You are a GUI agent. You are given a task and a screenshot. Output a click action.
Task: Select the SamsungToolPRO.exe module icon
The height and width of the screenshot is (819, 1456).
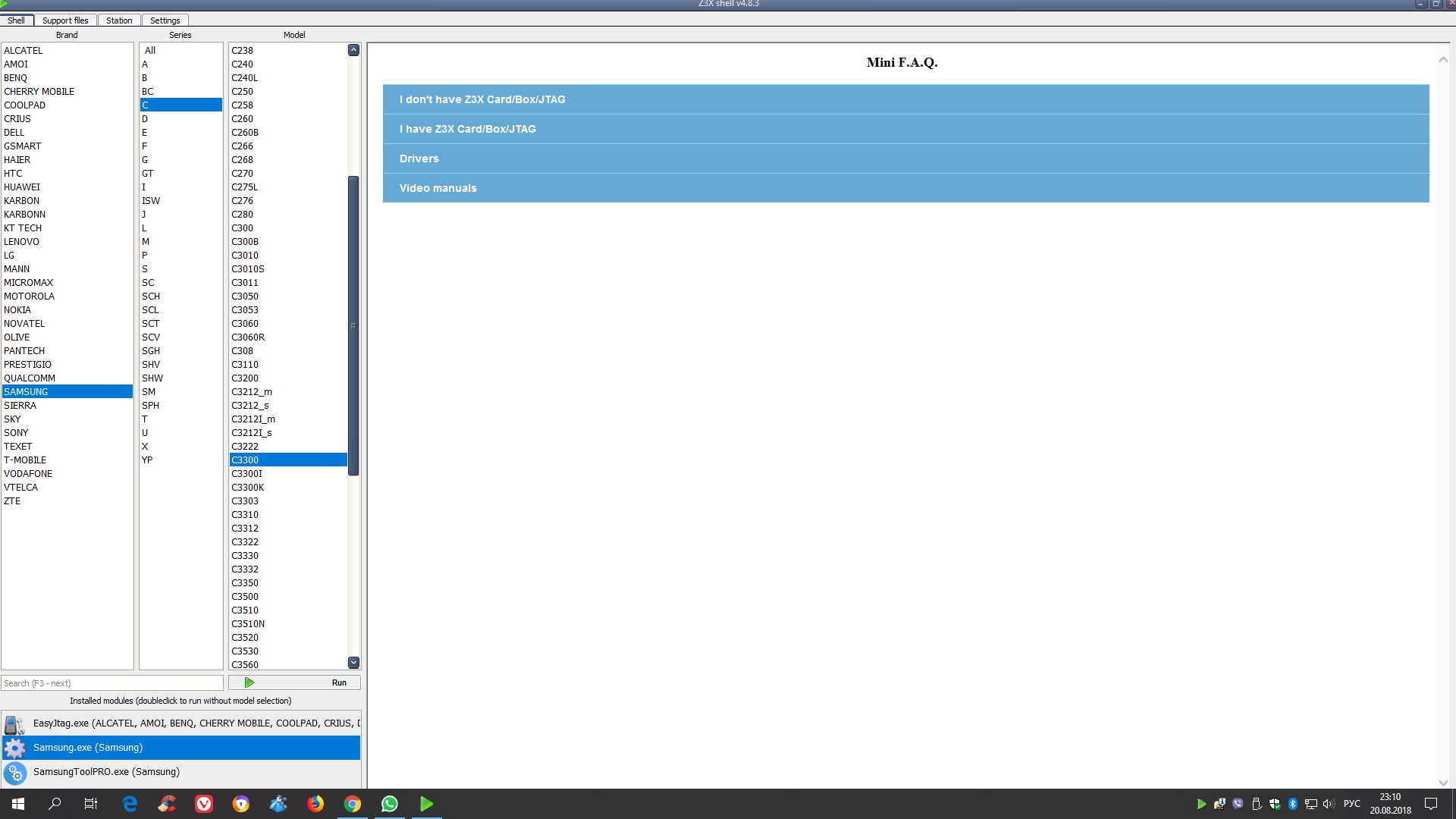14,772
